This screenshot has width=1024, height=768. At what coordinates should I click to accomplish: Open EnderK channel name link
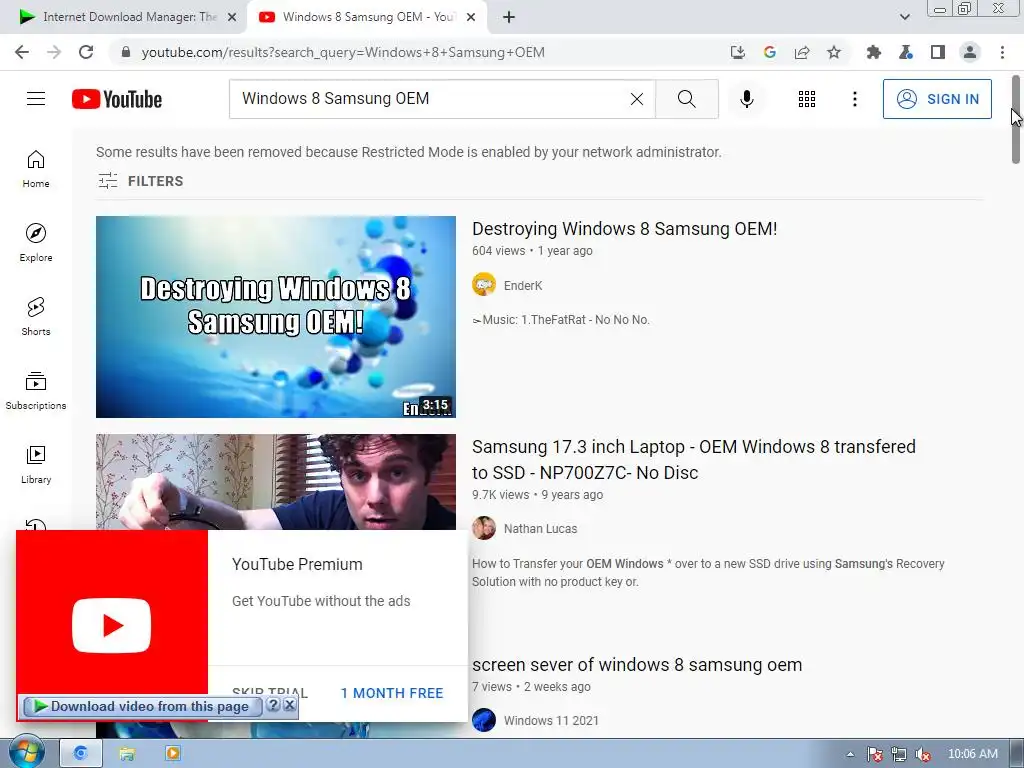point(523,285)
